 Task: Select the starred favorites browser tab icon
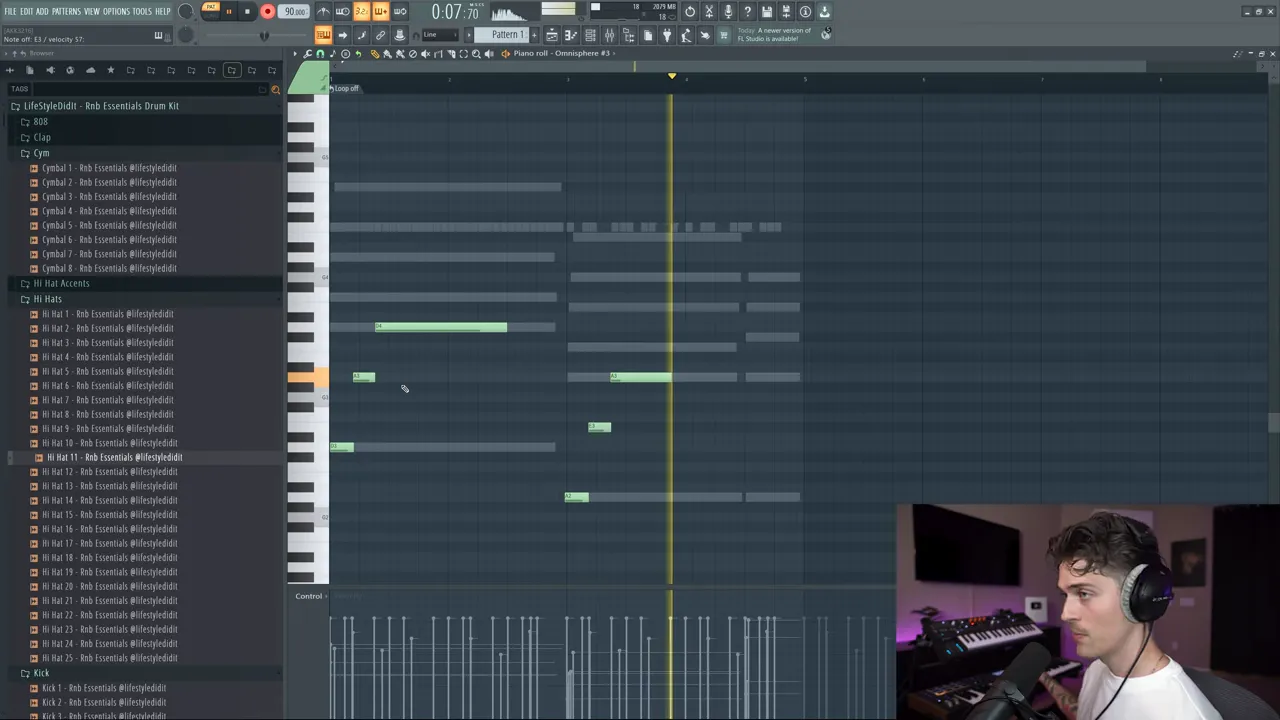click(110, 70)
